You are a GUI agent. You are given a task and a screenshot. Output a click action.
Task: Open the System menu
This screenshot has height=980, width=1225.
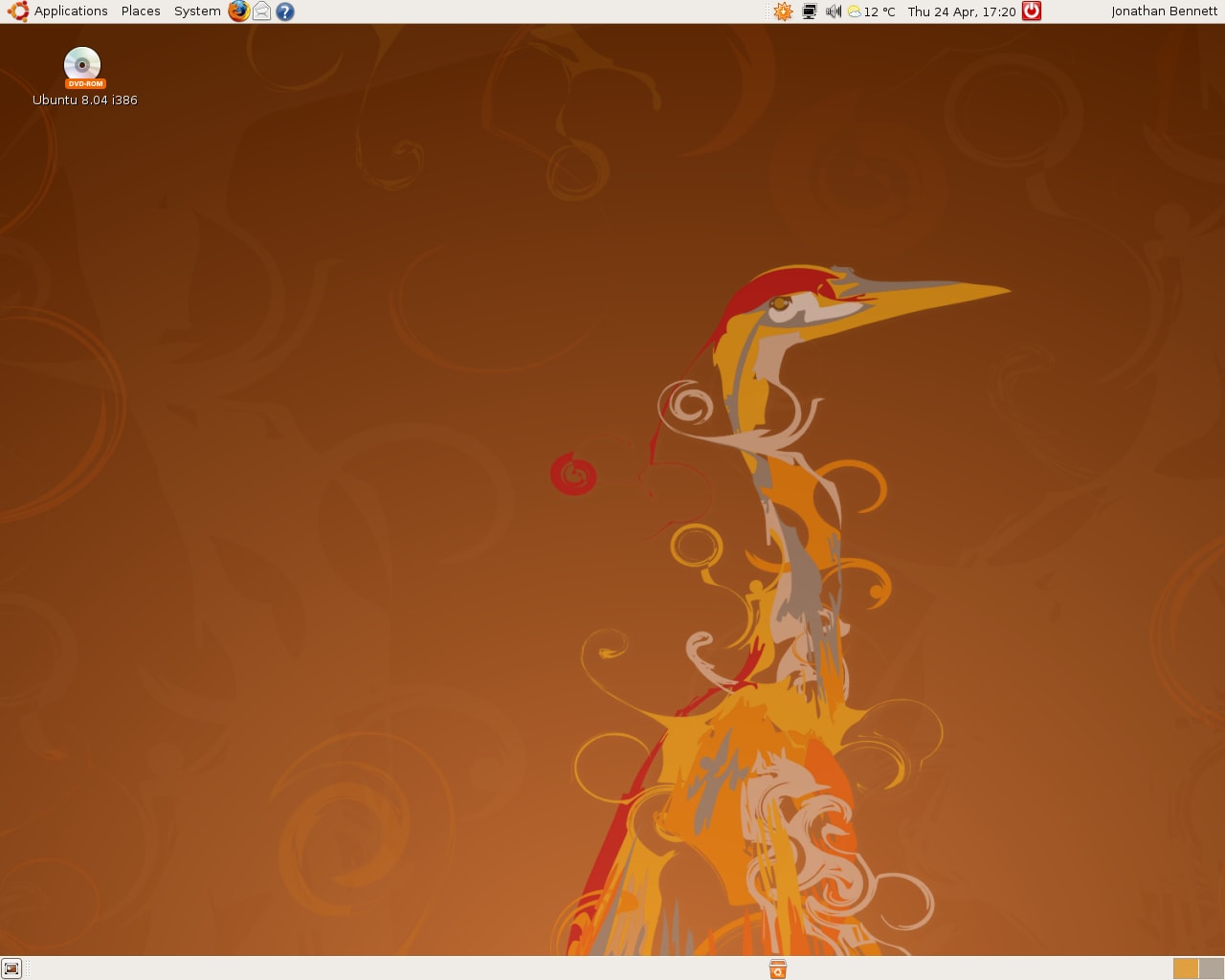point(197,11)
